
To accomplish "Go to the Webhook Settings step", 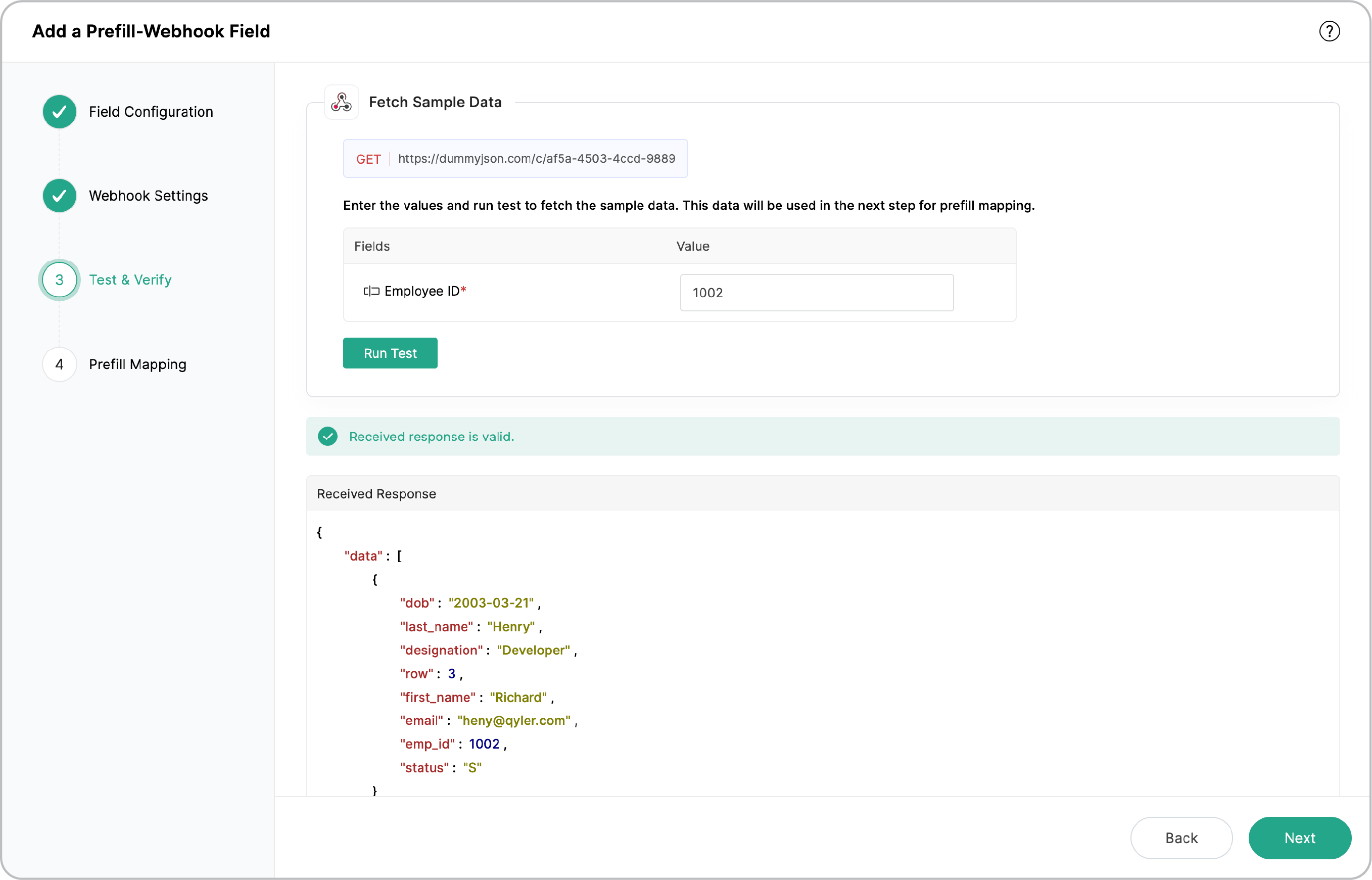I will (149, 196).
